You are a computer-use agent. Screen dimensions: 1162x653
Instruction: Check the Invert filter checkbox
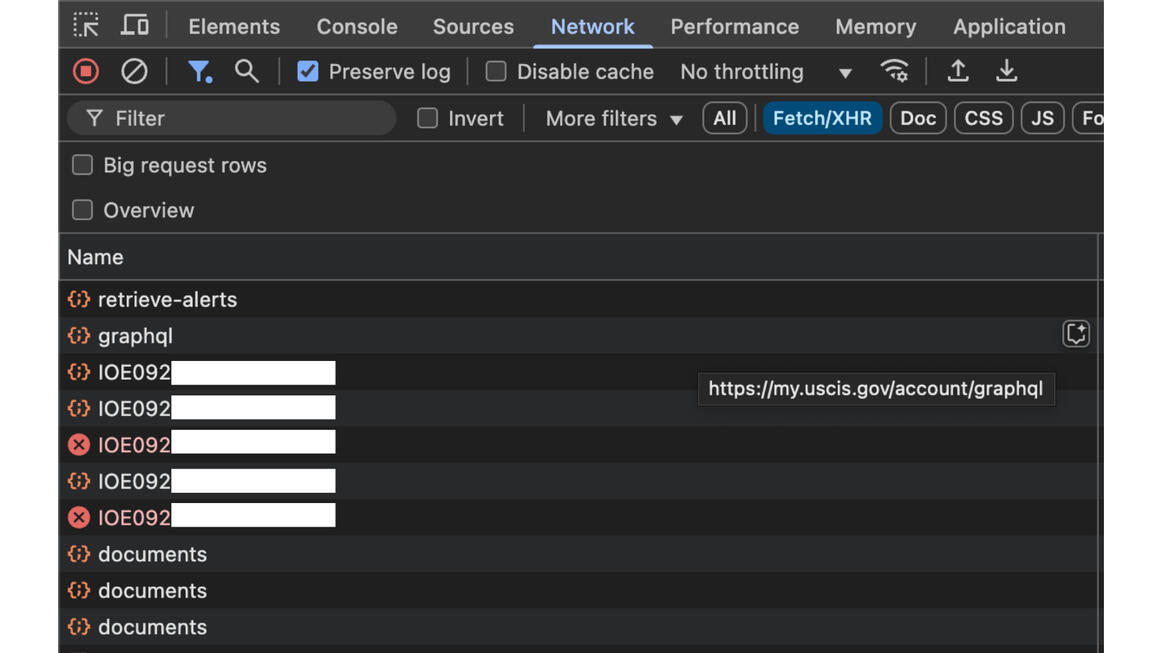(x=428, y=118)
